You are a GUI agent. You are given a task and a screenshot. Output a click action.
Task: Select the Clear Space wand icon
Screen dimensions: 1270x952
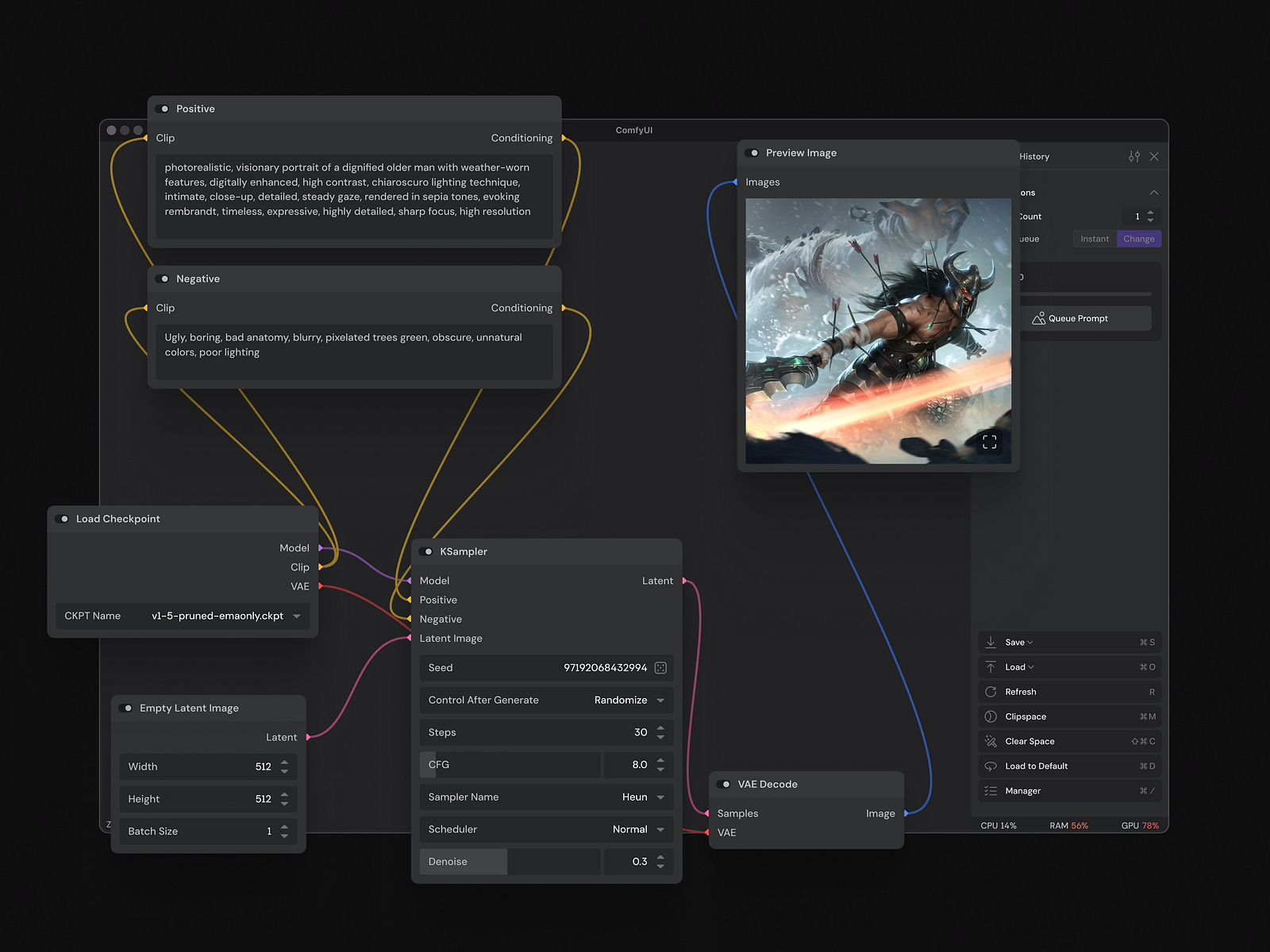pos(991,741)
